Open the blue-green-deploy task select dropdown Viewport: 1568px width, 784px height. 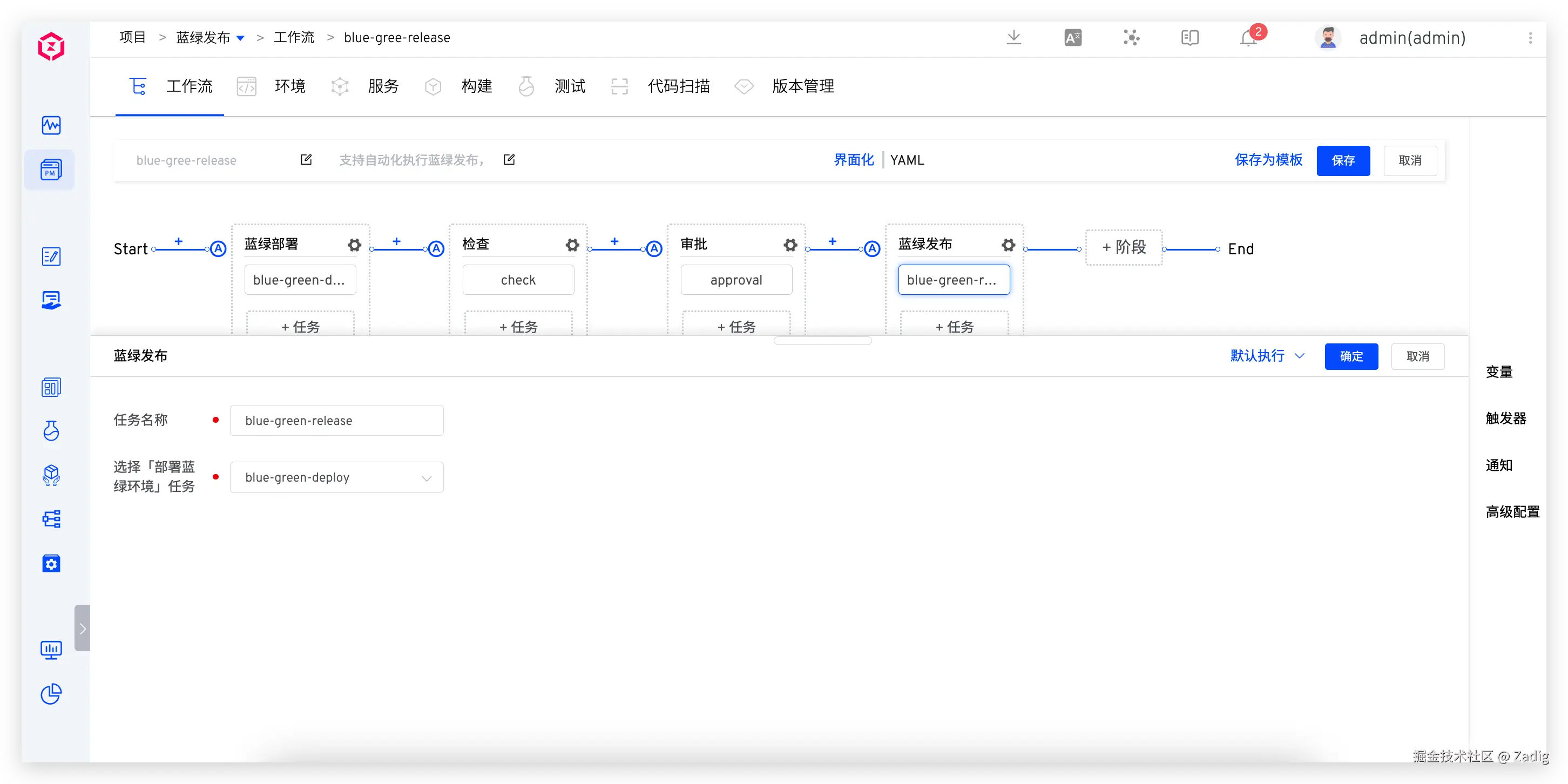(336, 478)
